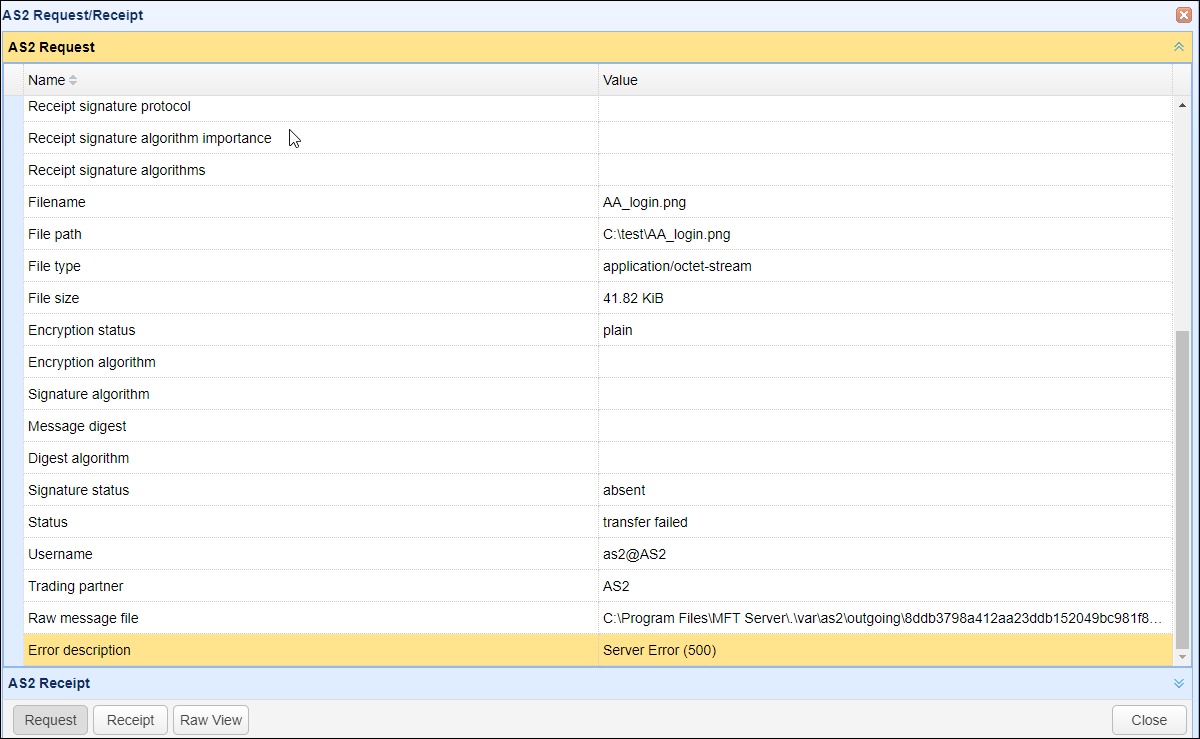The width and height of the screenshot is (1200, 739).
Task: Click the Close button at the bottom
Action: pyautogui.click(x=1149, y=720)
